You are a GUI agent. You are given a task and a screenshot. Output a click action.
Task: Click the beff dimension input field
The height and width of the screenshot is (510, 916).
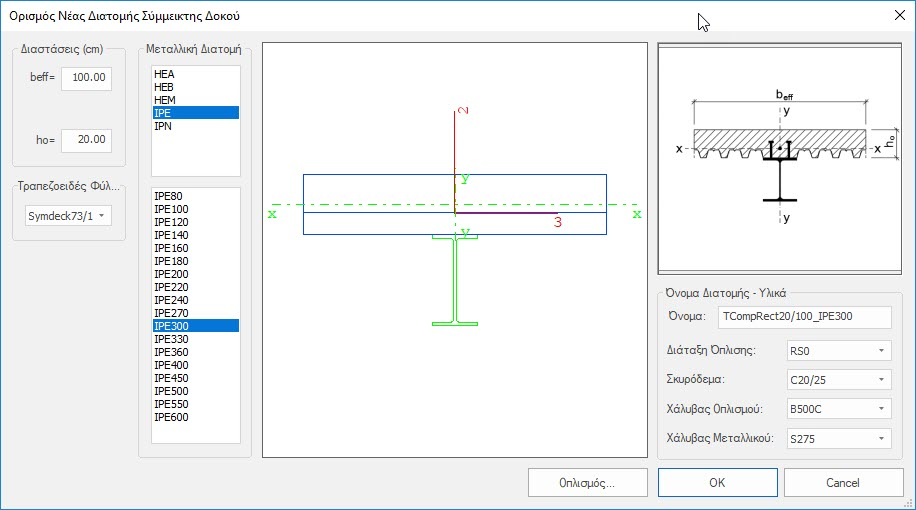tap(86, 79)
